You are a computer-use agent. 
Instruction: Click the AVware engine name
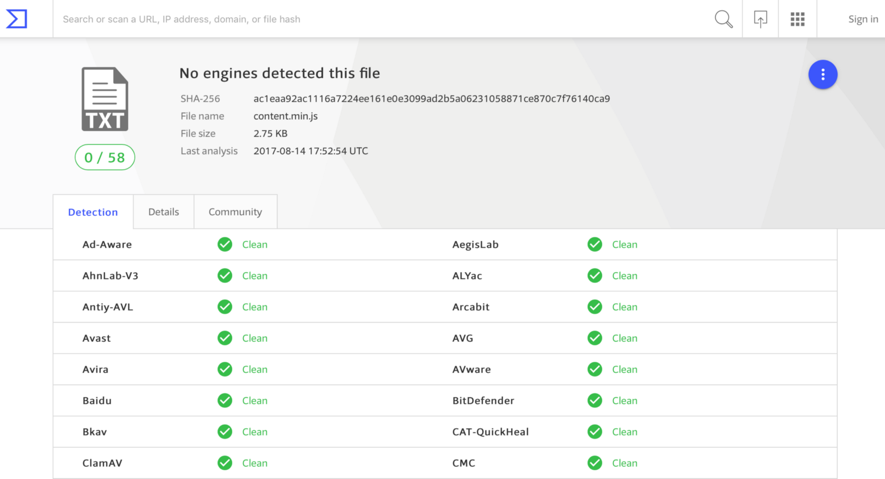(471, 369)
